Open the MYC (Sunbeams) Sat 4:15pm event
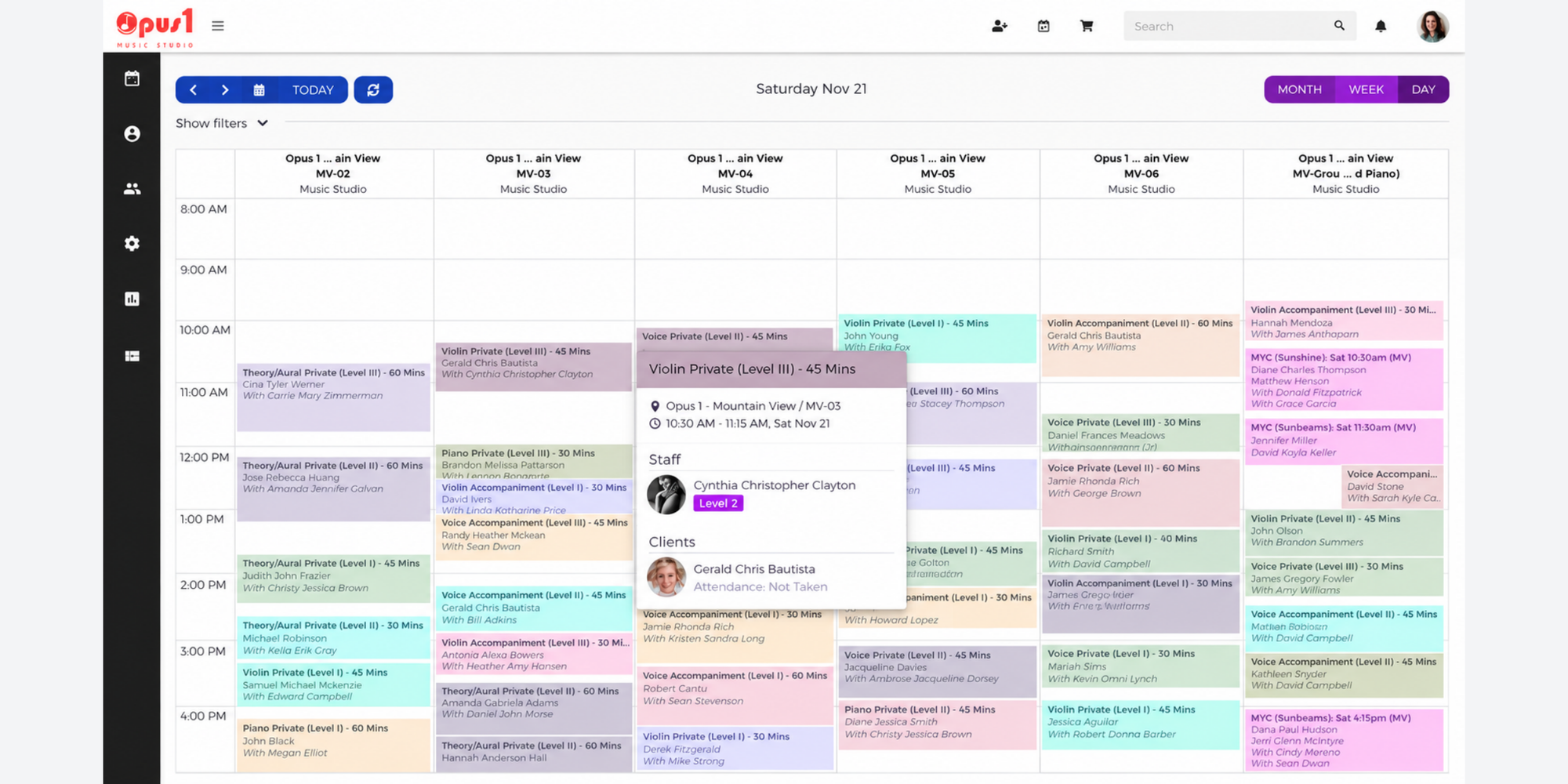Viewport: 1568px width, 784px height. [1344, 740]
